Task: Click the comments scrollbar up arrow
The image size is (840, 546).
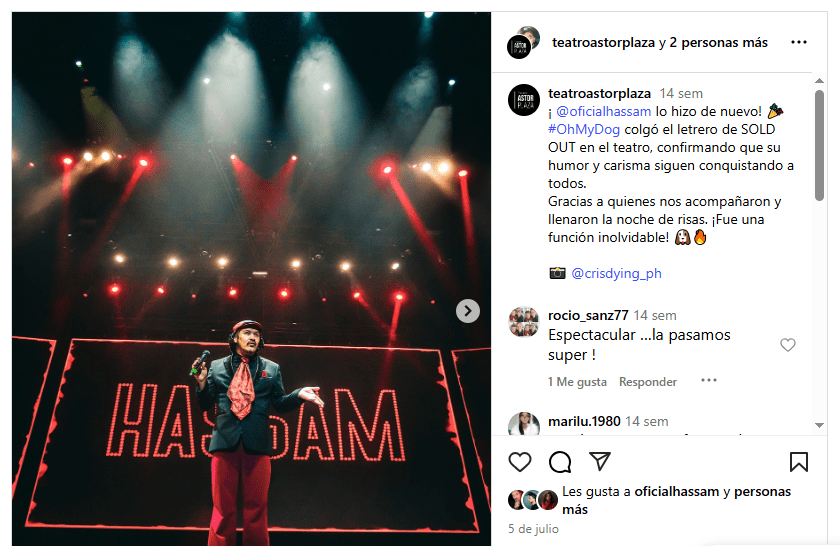Action: 819,81
